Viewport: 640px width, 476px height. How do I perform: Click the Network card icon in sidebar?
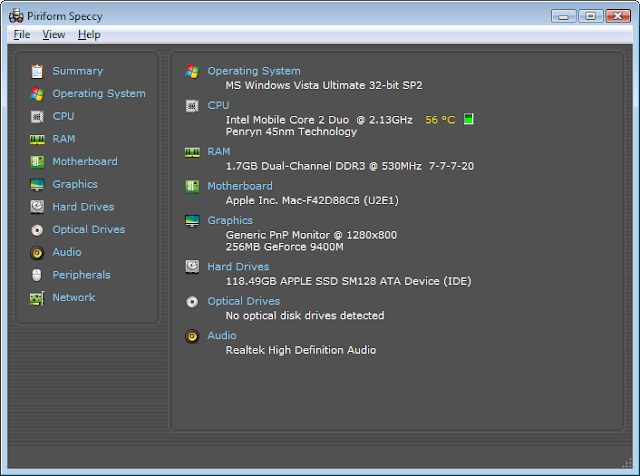(37, 298)
